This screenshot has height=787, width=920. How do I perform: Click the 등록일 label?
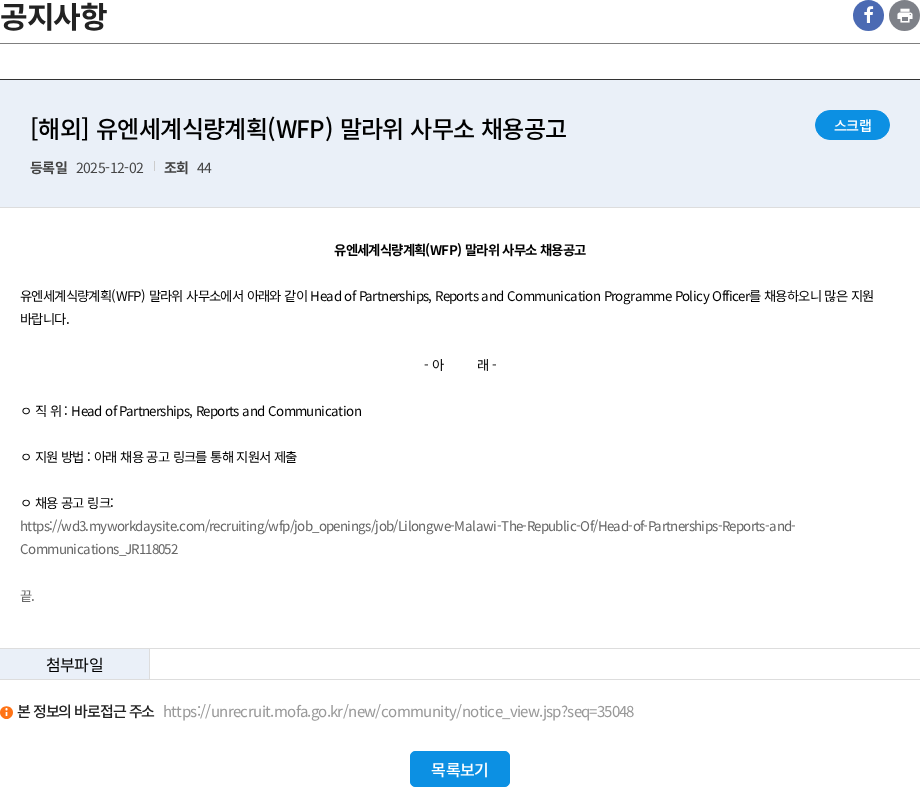(49, 168)
